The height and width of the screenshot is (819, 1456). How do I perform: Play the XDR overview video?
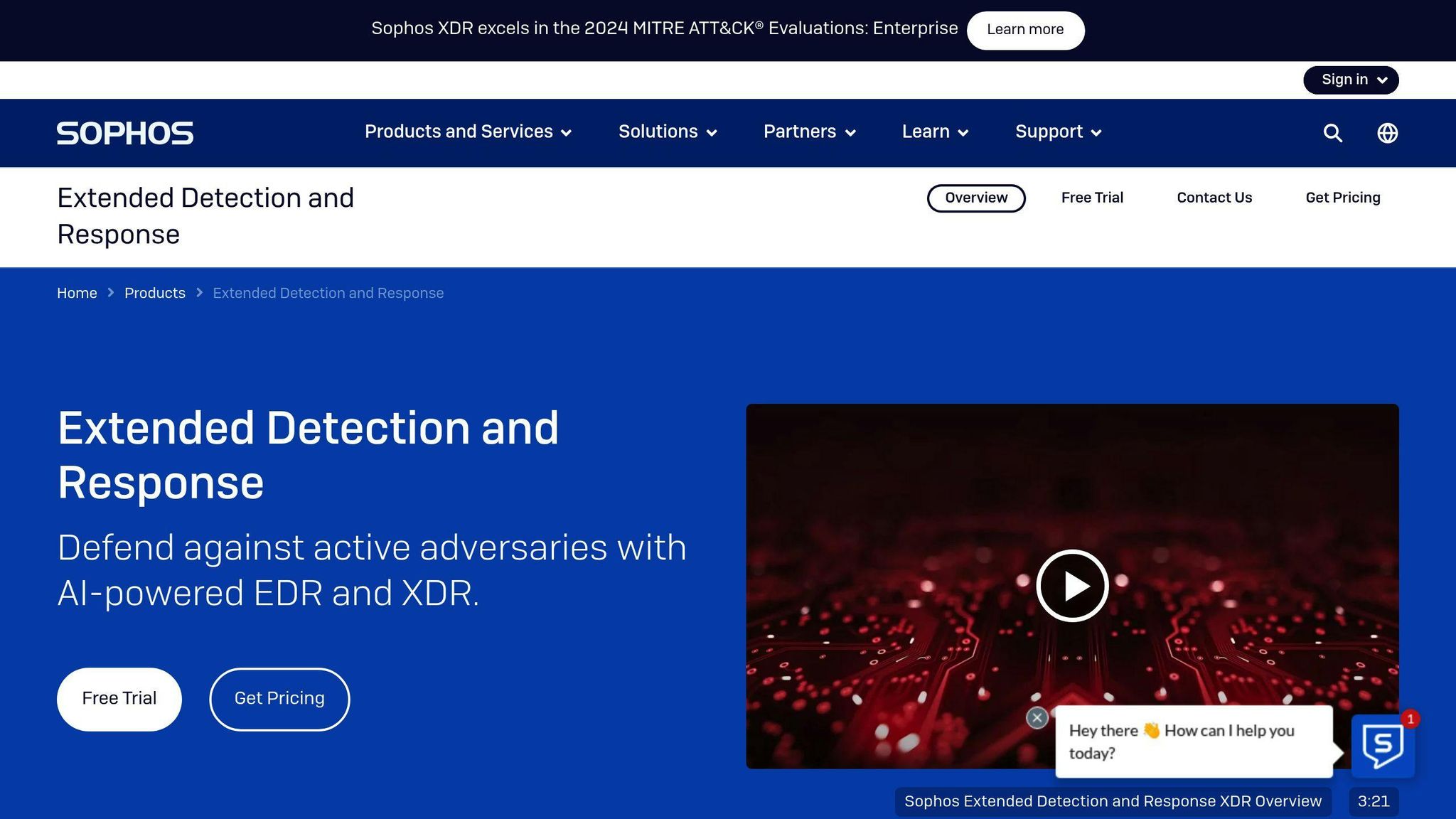click(1072, 586)
